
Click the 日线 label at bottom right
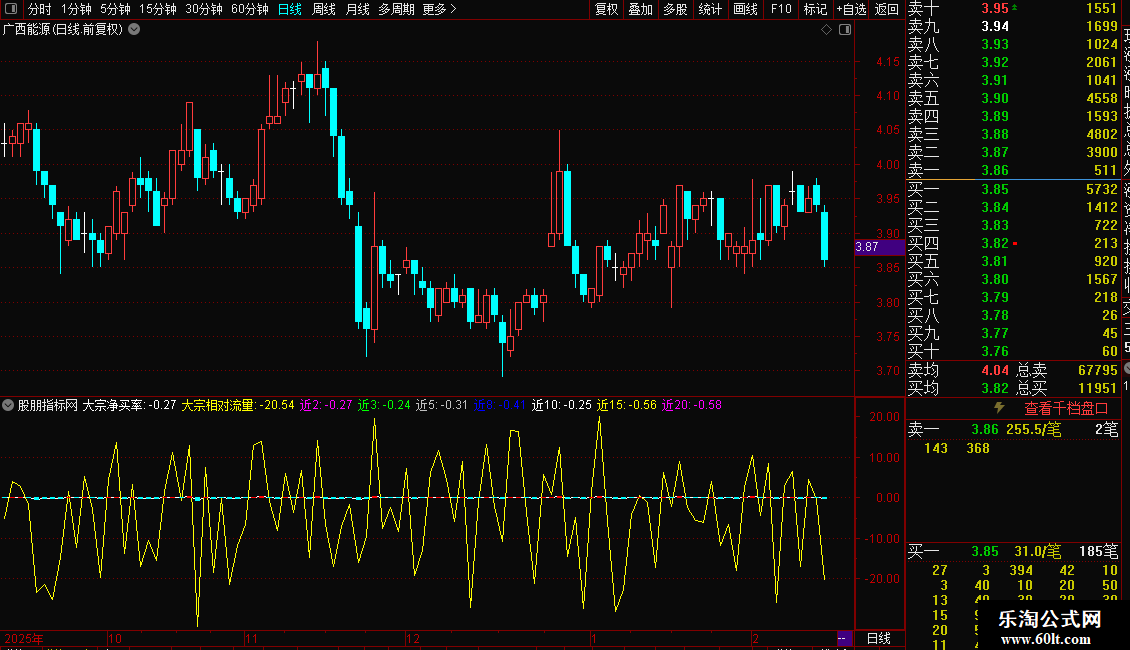tap(879, 638)
